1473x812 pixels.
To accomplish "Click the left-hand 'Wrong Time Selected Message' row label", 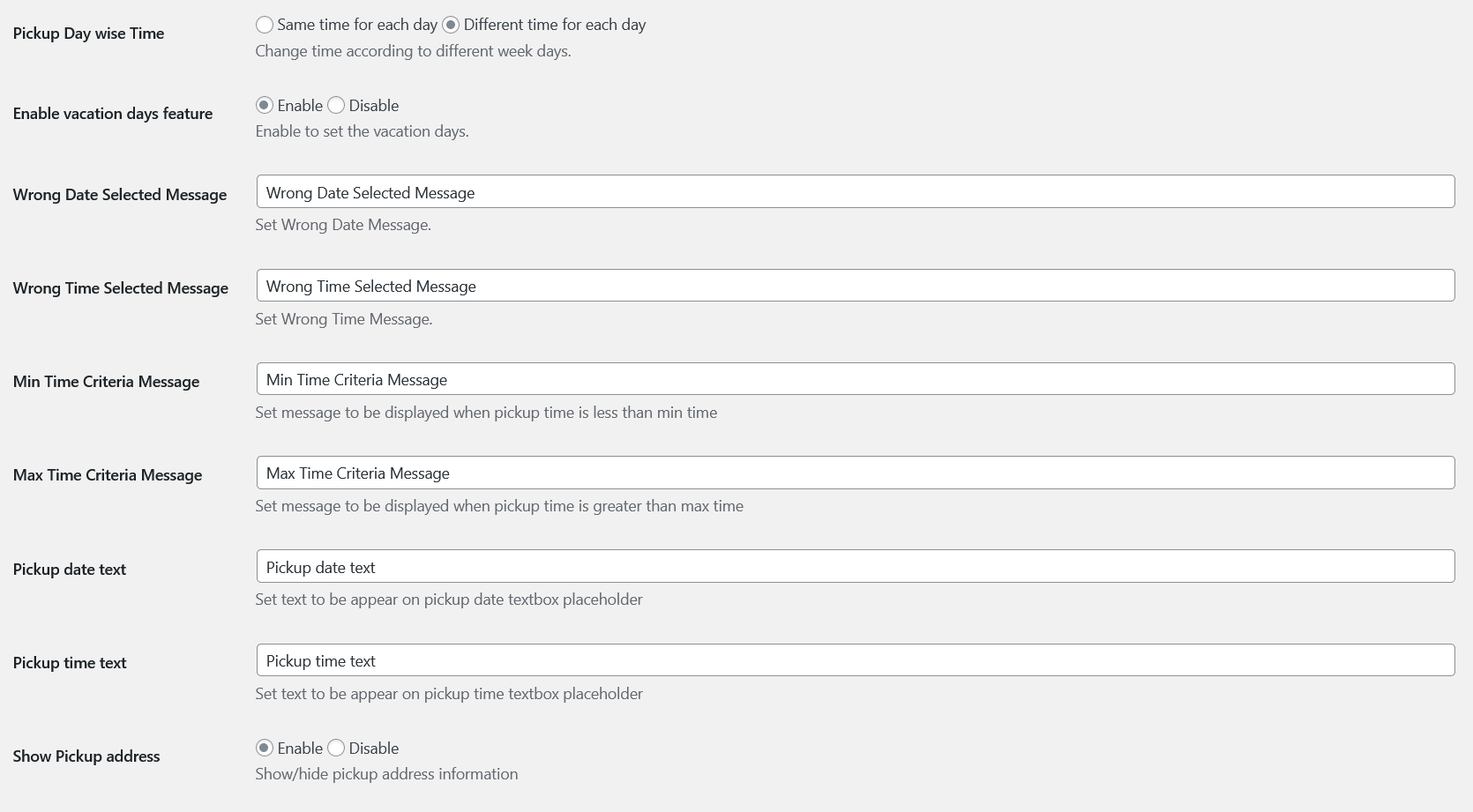I will (x=121, y=288).
